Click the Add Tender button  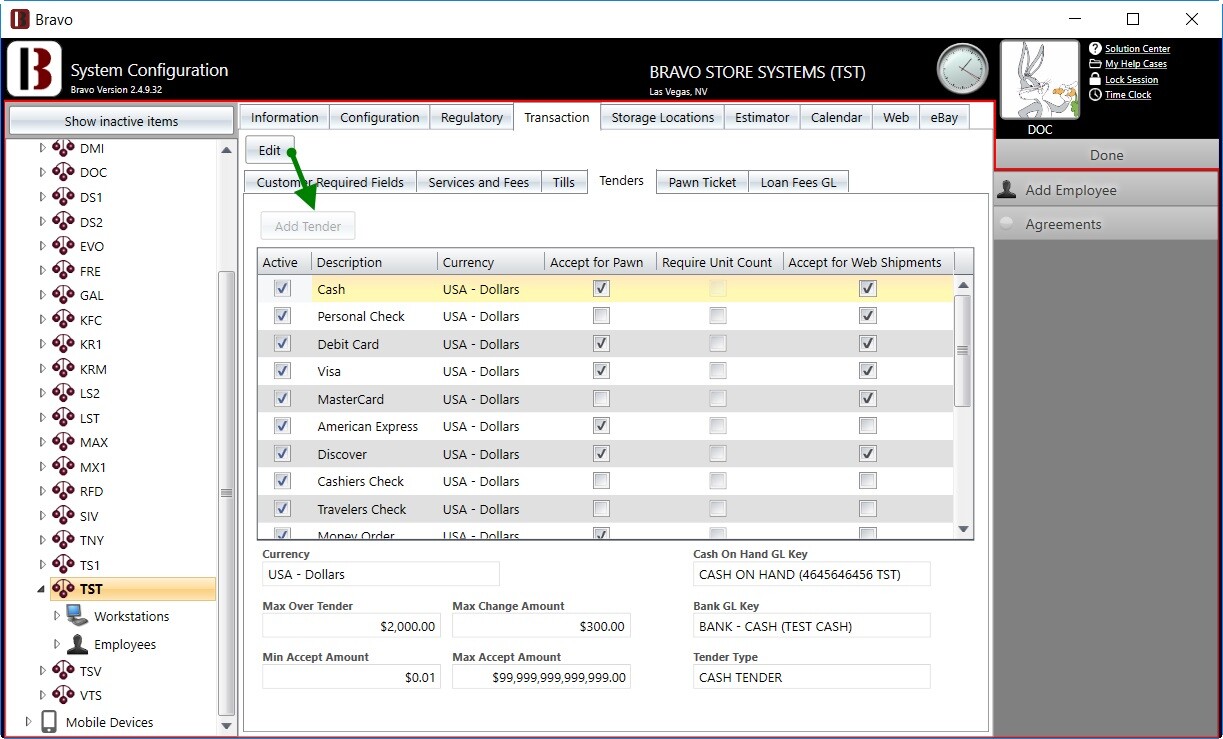[308, 226]
